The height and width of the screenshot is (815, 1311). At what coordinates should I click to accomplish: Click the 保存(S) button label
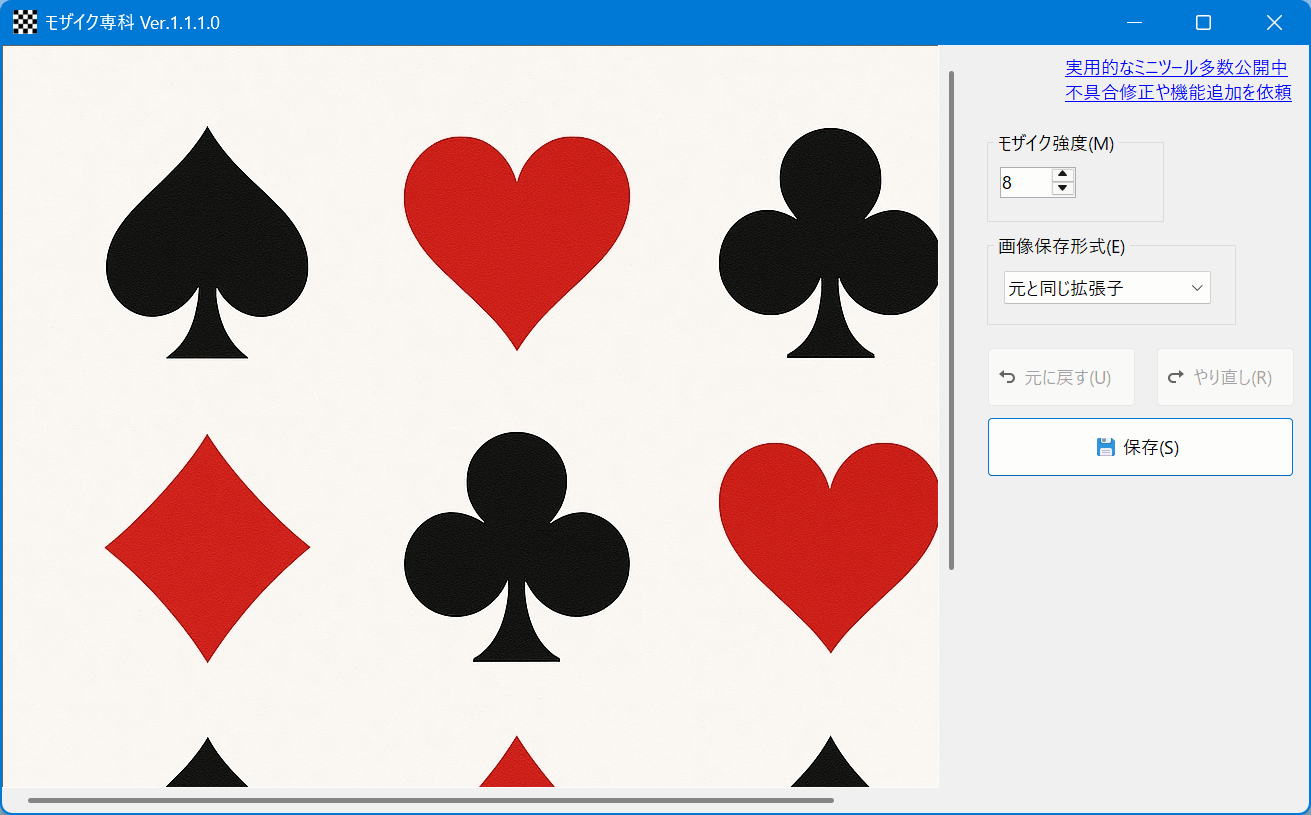click(1151, 447)
